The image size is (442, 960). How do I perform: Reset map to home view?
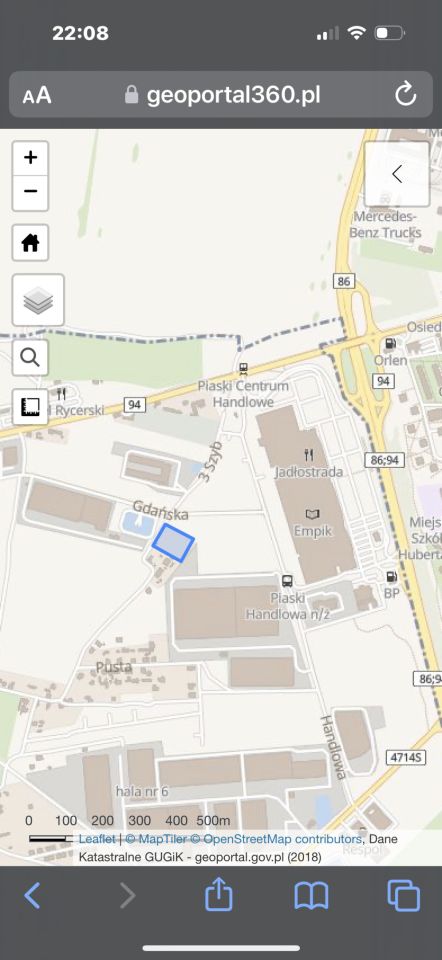[31, 242]
